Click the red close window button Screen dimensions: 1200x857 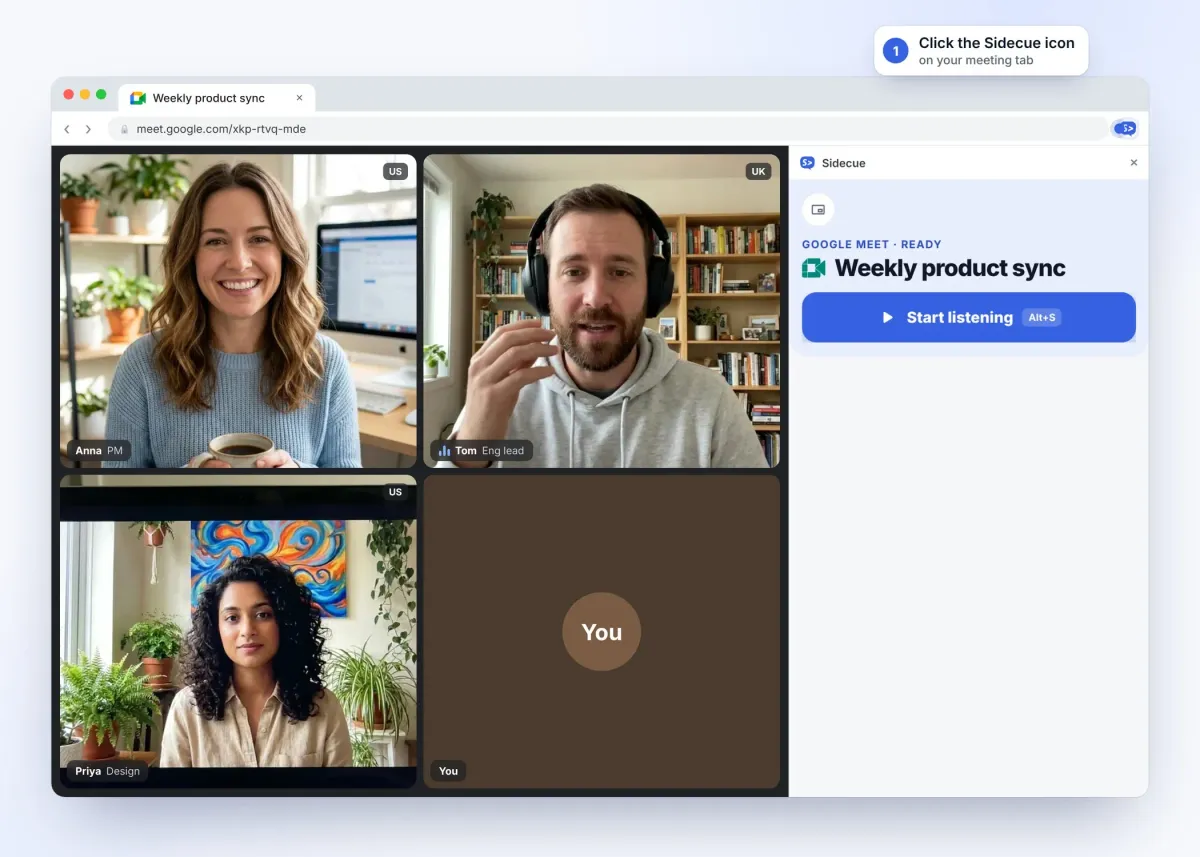click(69, 94)
